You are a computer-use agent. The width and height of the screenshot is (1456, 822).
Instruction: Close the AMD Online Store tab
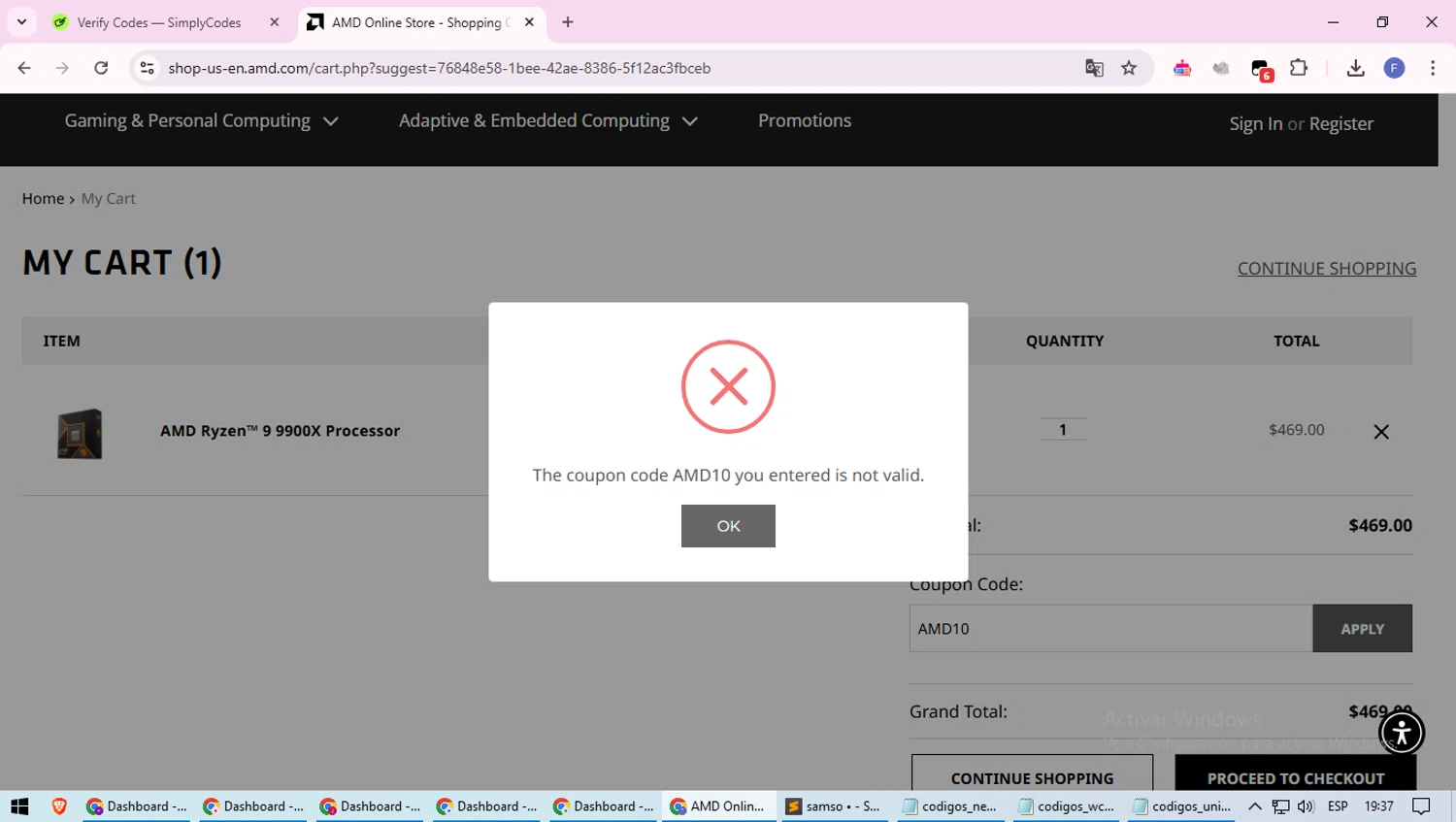(x=529, y=22)
